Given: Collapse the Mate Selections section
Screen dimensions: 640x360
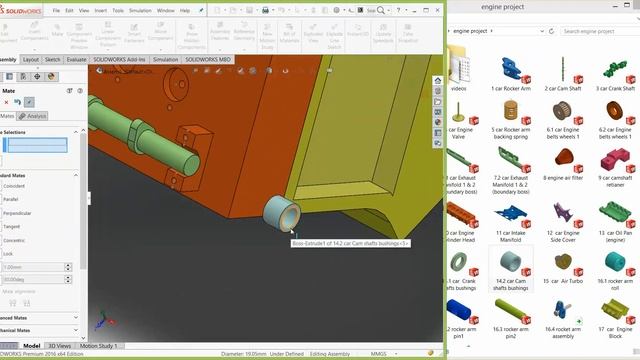Looking at the screenshot, I should coord(76,132).
